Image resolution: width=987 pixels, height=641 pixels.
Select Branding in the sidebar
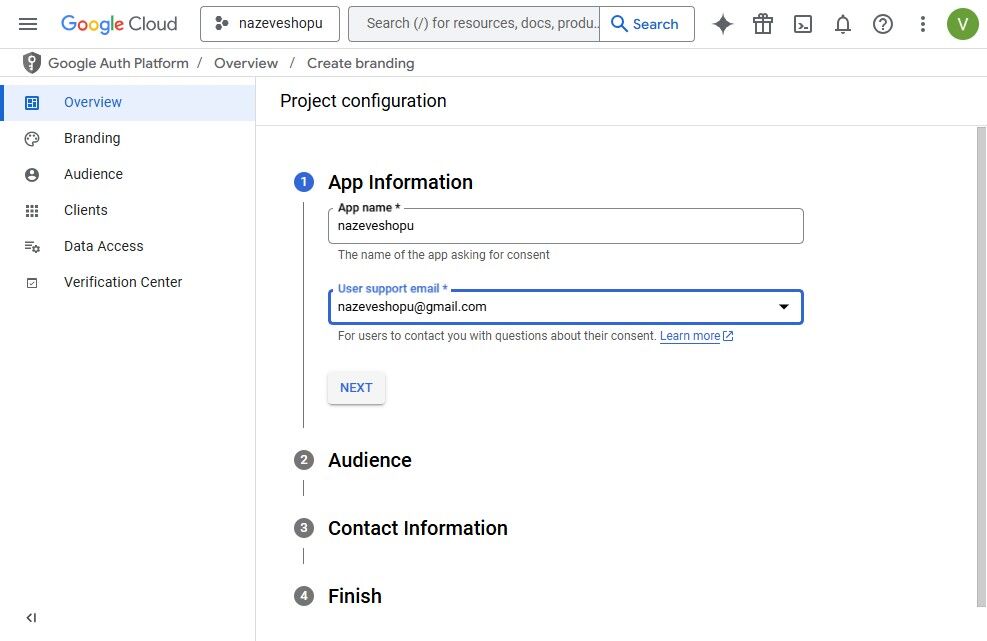pyautogui.click(x=92, y=138)
